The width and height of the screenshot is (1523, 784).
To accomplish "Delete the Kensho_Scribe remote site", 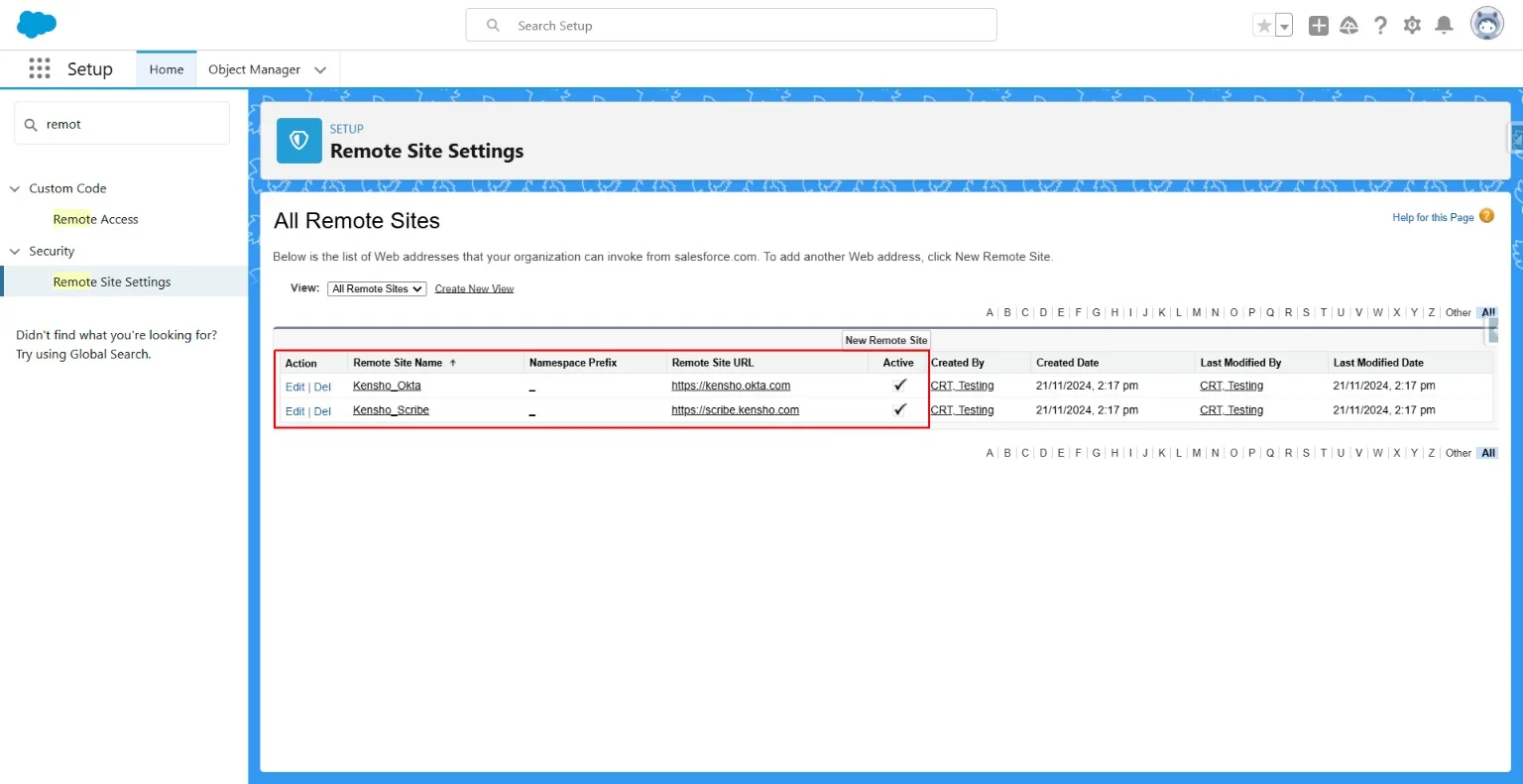I will (x=322, y=411).
